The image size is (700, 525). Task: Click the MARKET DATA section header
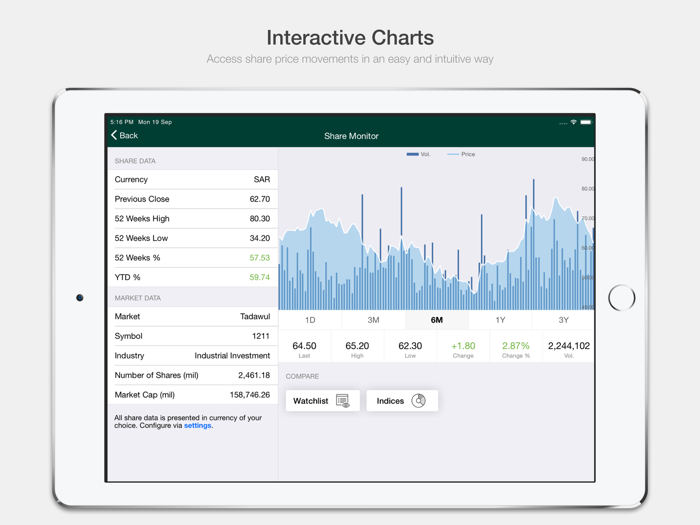click(138, 298)
